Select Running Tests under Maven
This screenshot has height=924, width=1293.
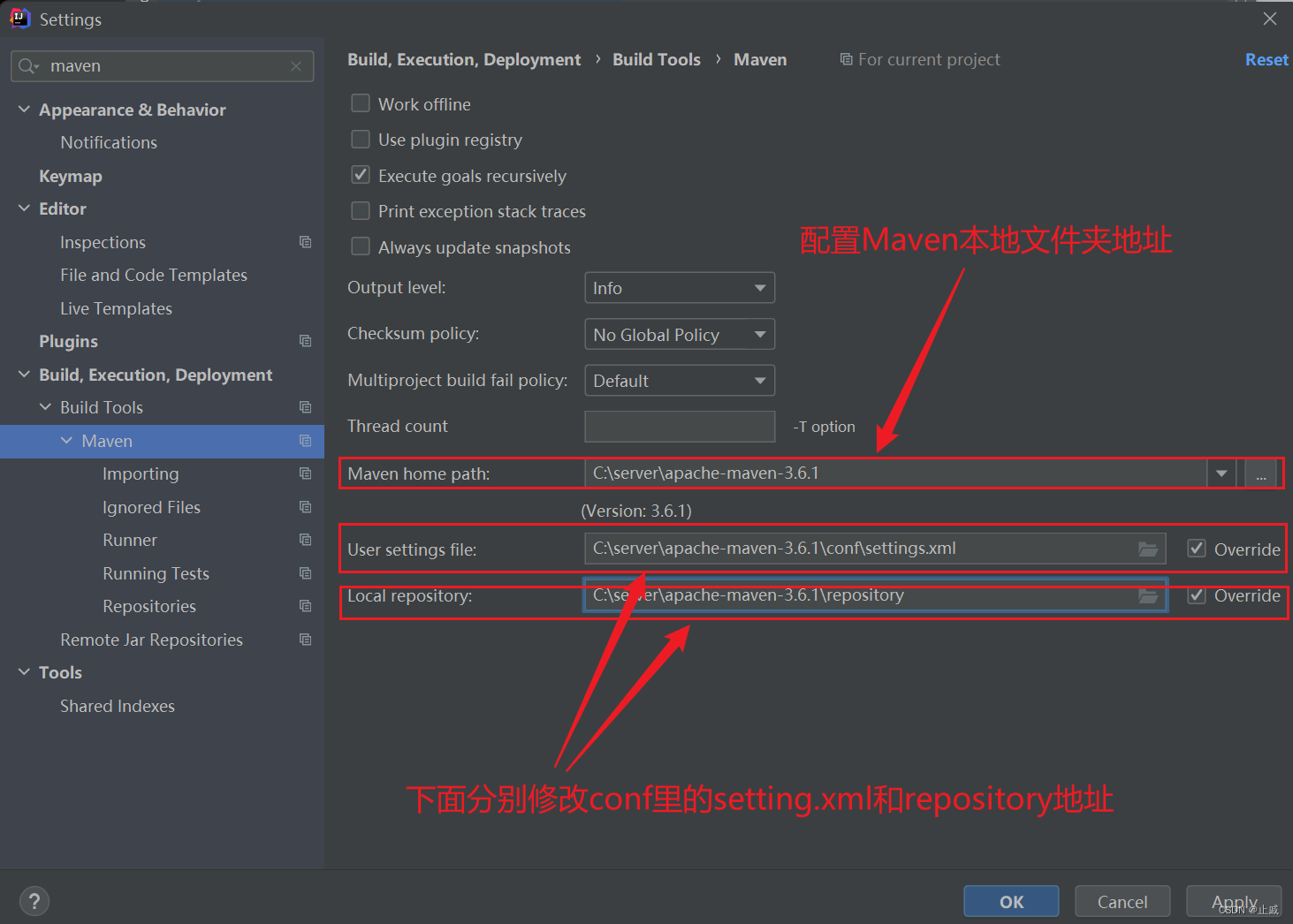click(x=156, y=573)
